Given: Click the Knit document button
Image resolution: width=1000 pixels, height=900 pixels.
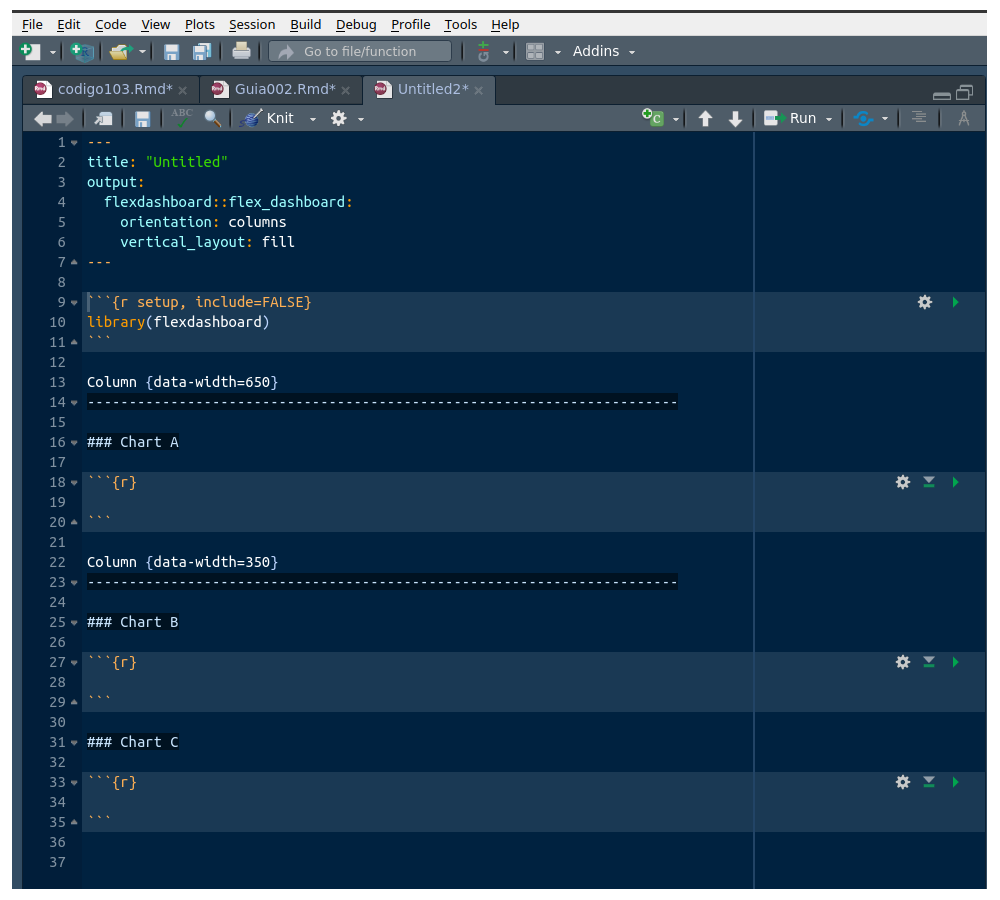Looking at the screenshot, I should point(268,118).
